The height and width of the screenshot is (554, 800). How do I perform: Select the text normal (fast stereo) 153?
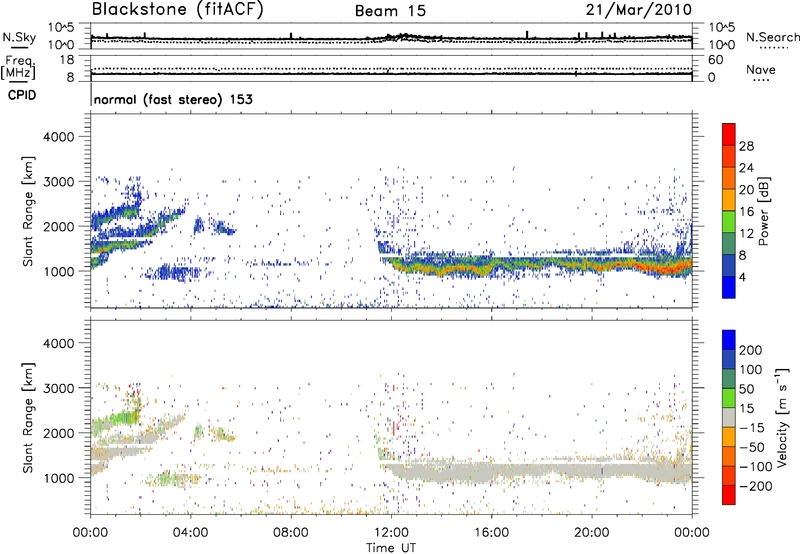(x=173, y=99)
